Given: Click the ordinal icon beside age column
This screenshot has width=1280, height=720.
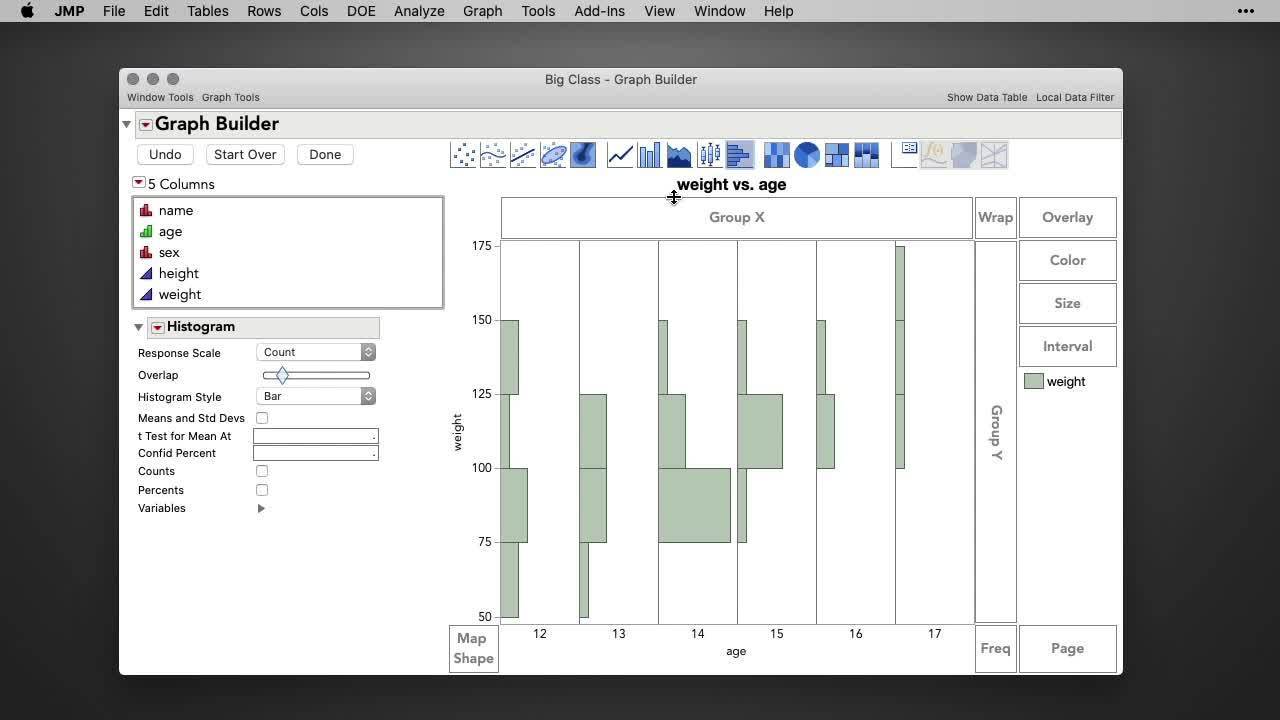Looking at the screenshot, I should (x=146, y=232).
